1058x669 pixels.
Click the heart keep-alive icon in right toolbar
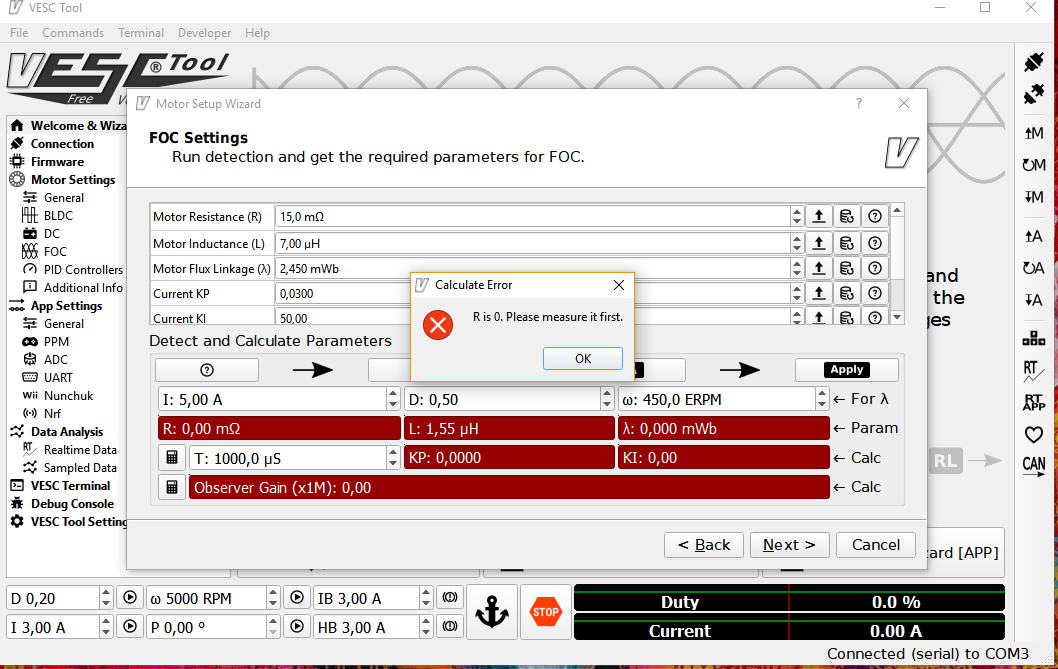point(1034,435)
